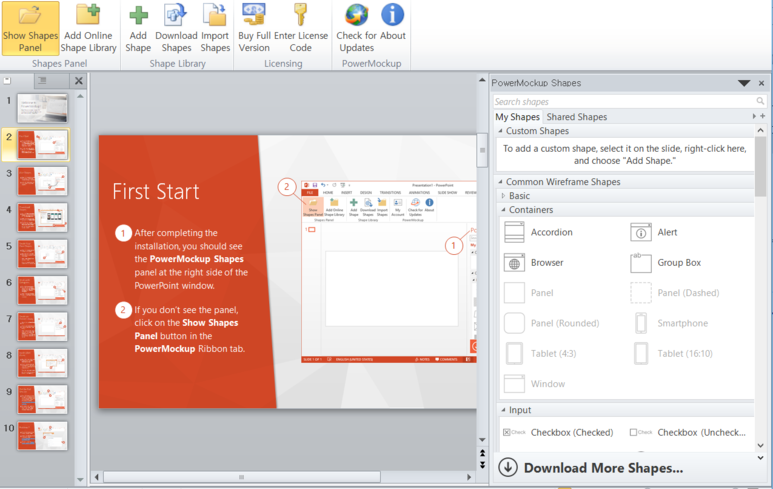Viewport: 773px width, 489px height.
Task: Open Add Online Shape Library
Action: 88,28
